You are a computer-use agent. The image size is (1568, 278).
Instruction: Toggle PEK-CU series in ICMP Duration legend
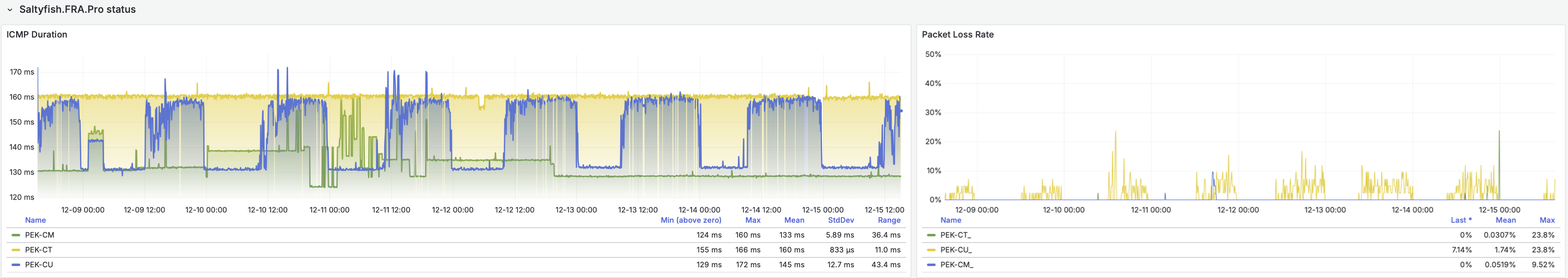[39, 265]
